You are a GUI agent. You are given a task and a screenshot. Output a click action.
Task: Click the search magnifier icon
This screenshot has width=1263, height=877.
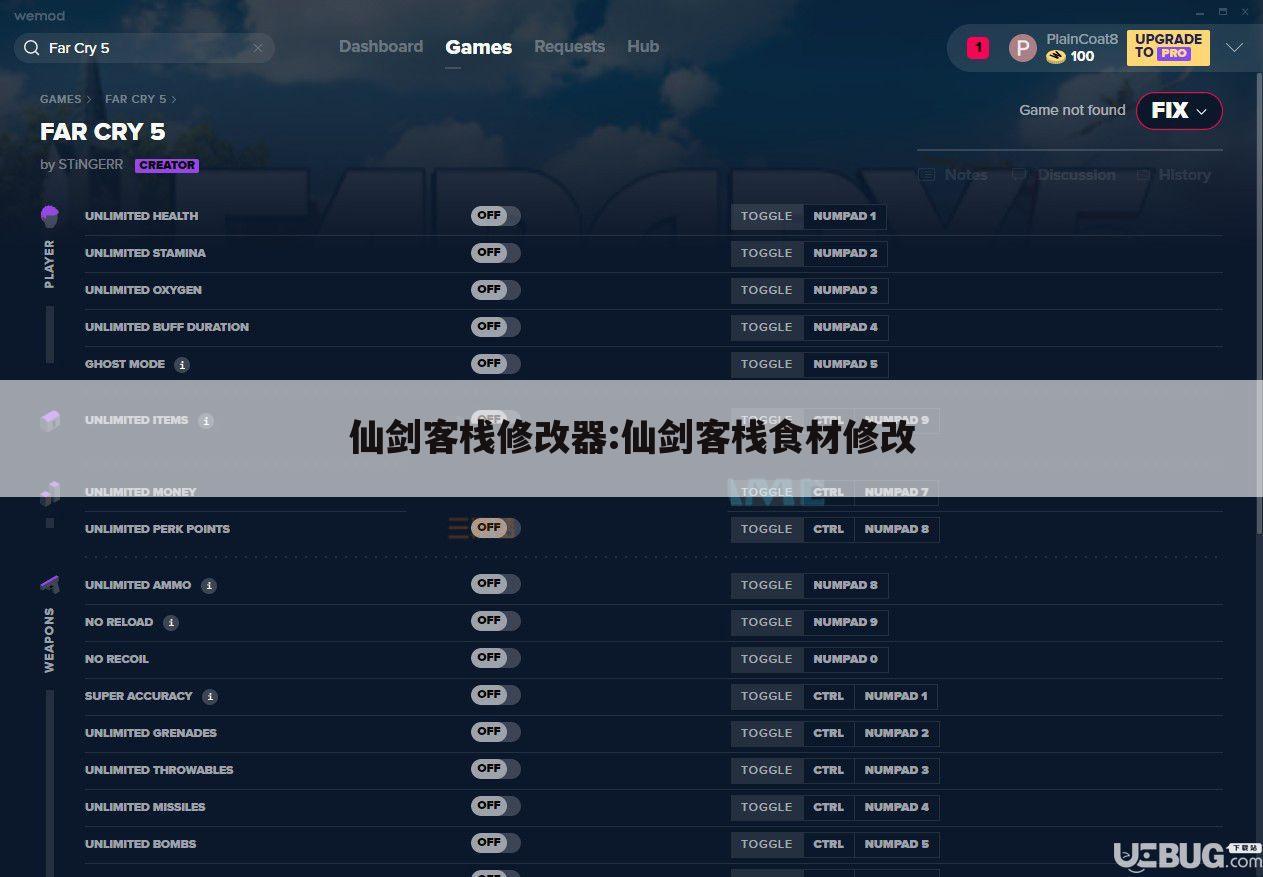tap(31, 48)
